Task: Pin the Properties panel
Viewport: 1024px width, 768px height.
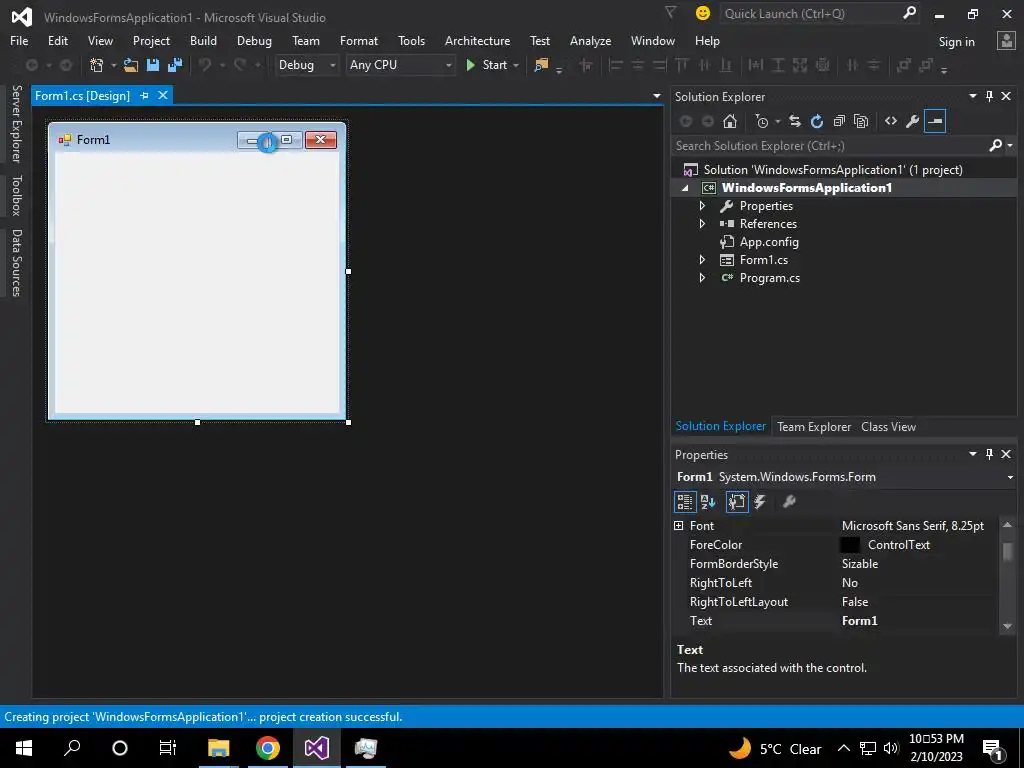Action: [989, 454]
